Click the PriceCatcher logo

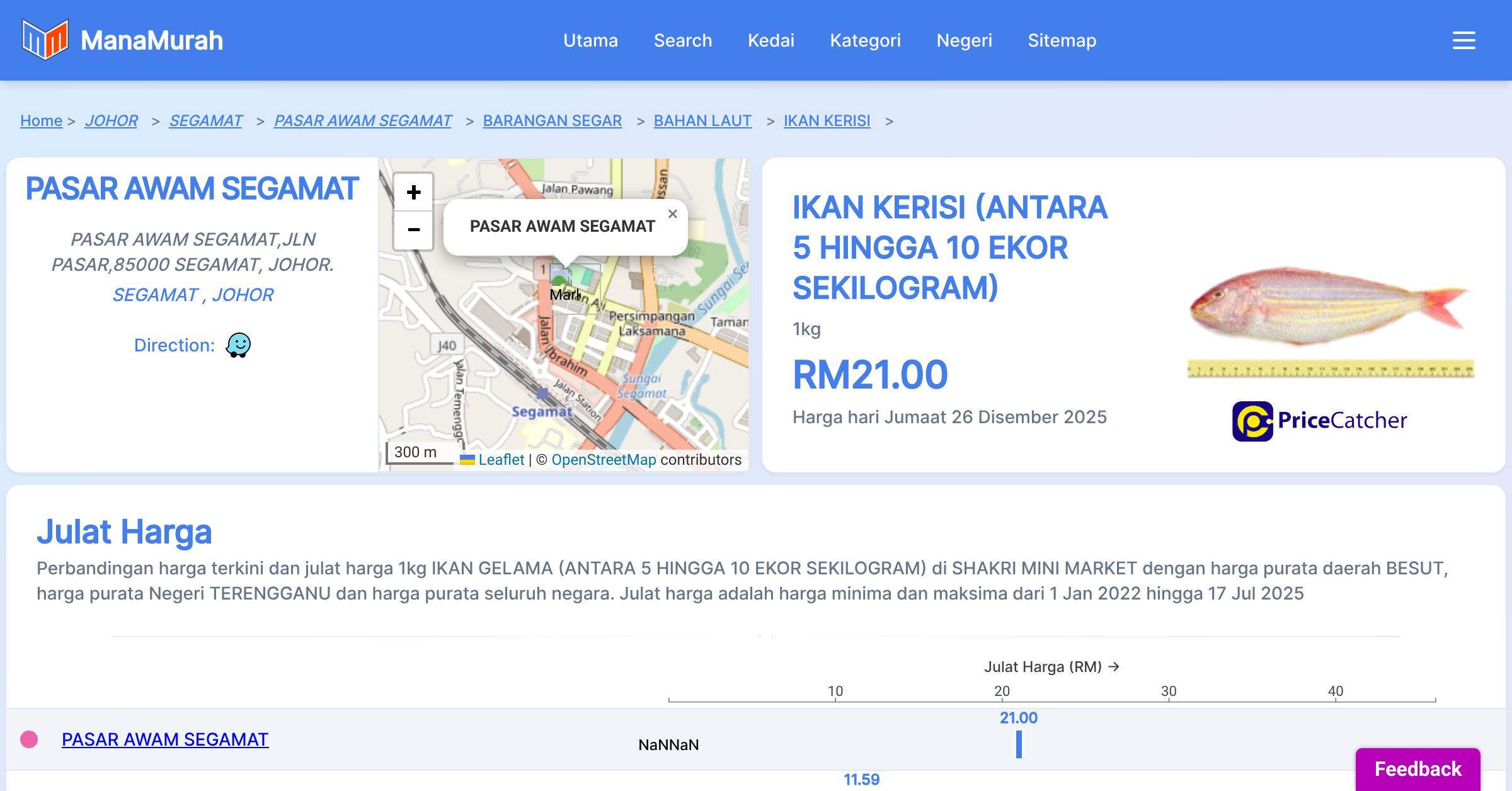[1319, 421]
